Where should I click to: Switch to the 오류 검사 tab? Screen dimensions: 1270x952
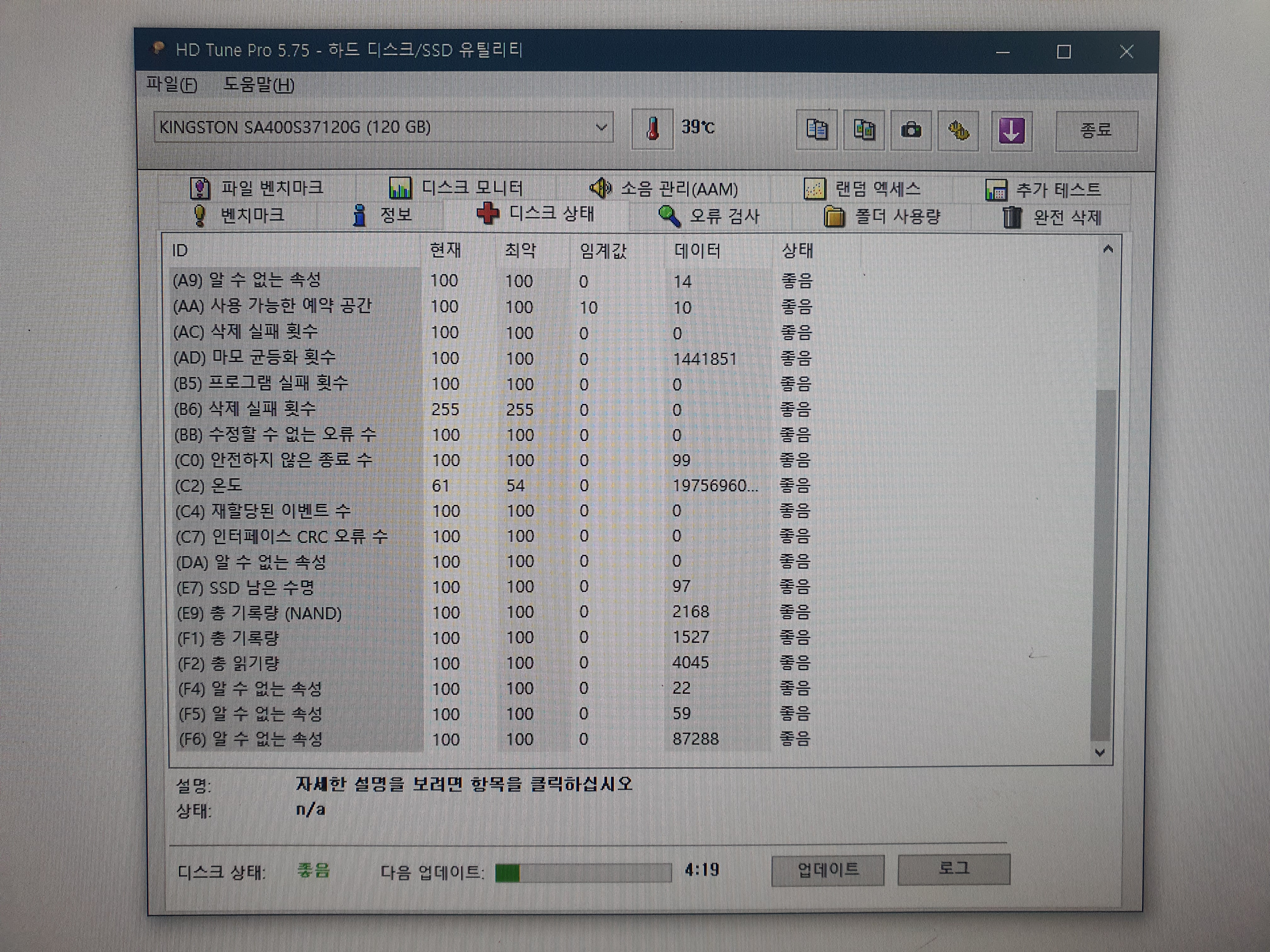[x=710, y=216]
